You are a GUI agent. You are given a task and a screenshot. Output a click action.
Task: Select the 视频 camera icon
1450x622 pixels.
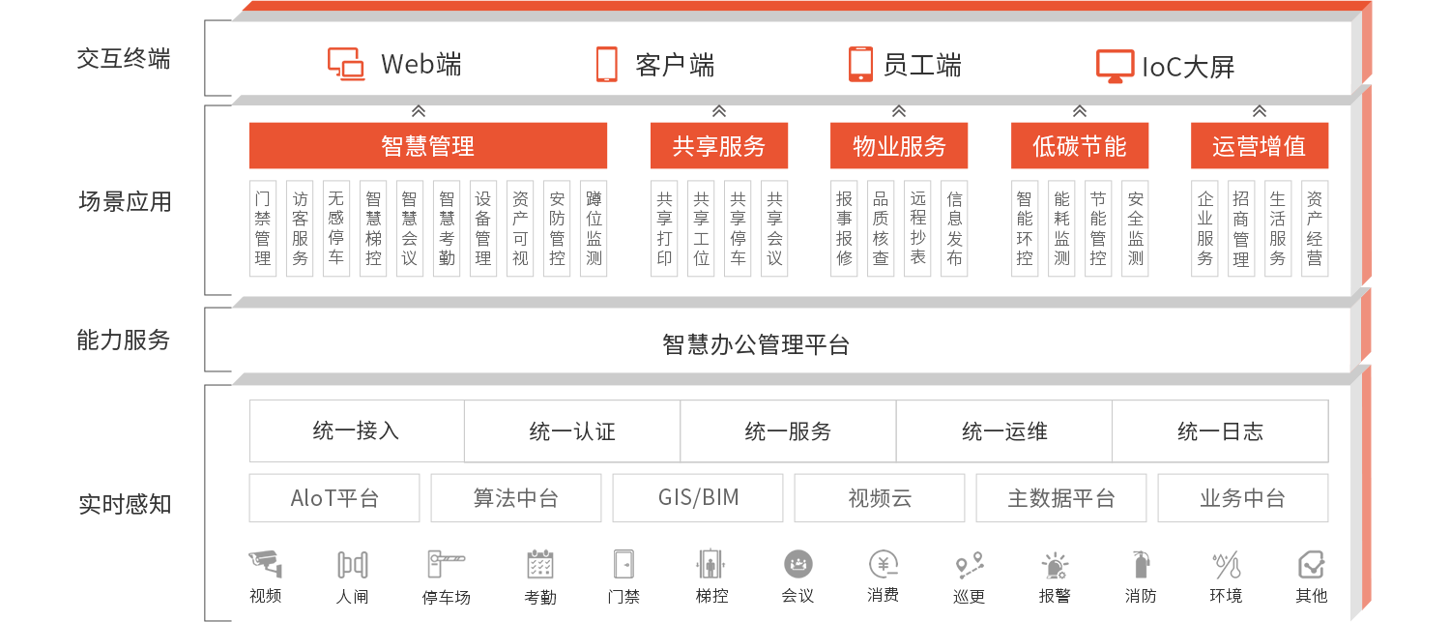(x=266, y=563)
